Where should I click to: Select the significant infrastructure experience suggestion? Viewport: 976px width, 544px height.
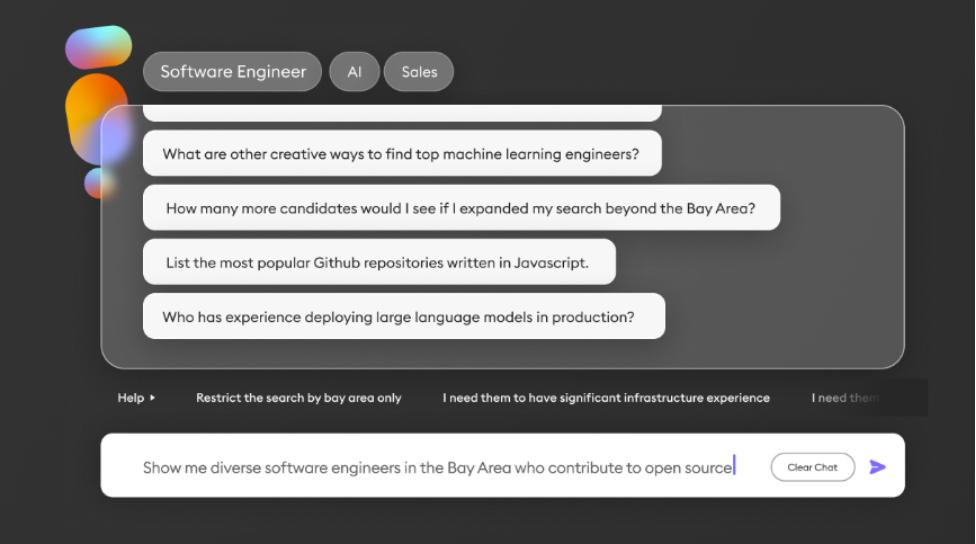(x=606, y=397)
